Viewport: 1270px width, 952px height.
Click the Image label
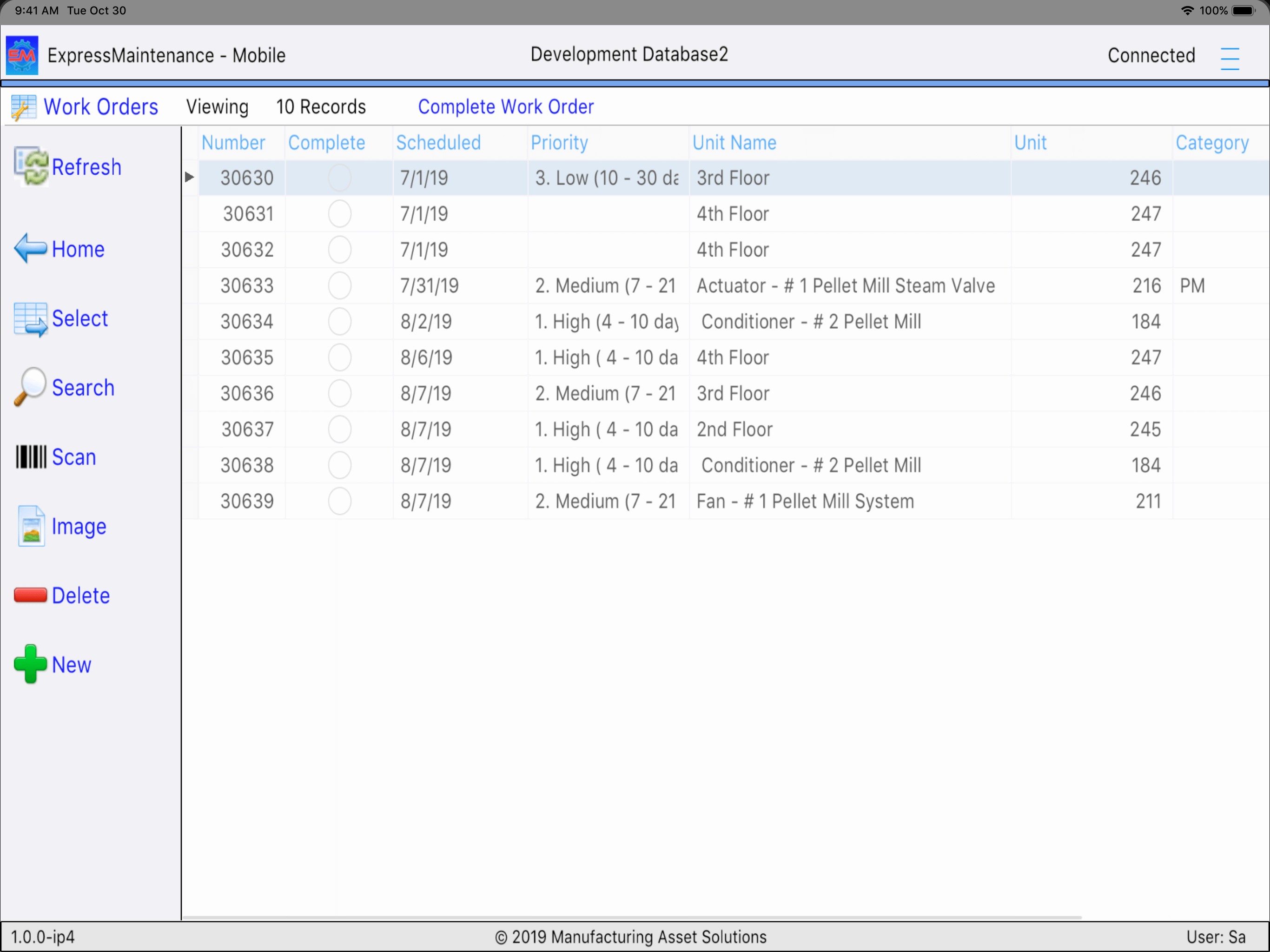point(79,527)
